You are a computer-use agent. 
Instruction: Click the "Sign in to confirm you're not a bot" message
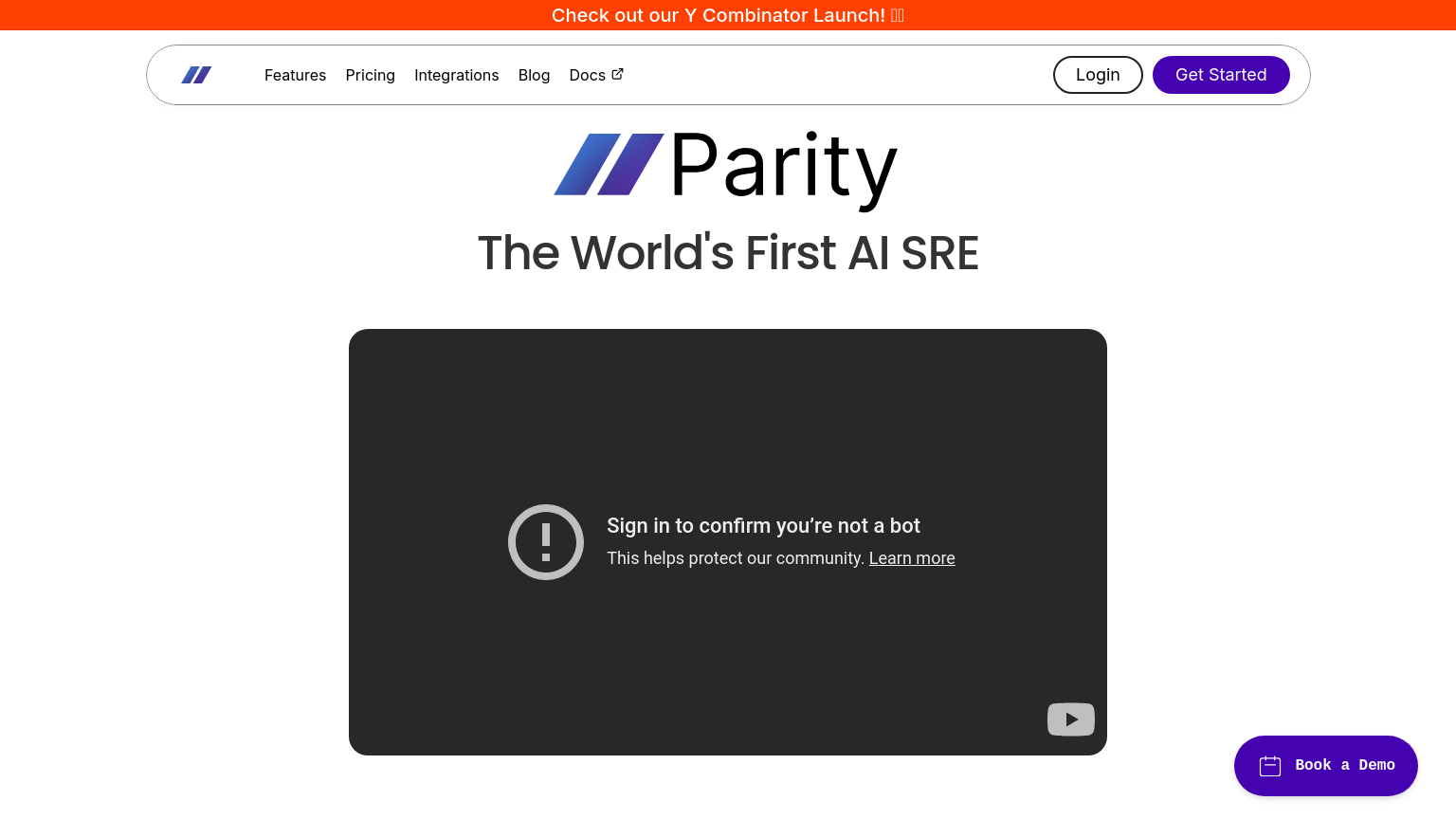pos(763,526)
